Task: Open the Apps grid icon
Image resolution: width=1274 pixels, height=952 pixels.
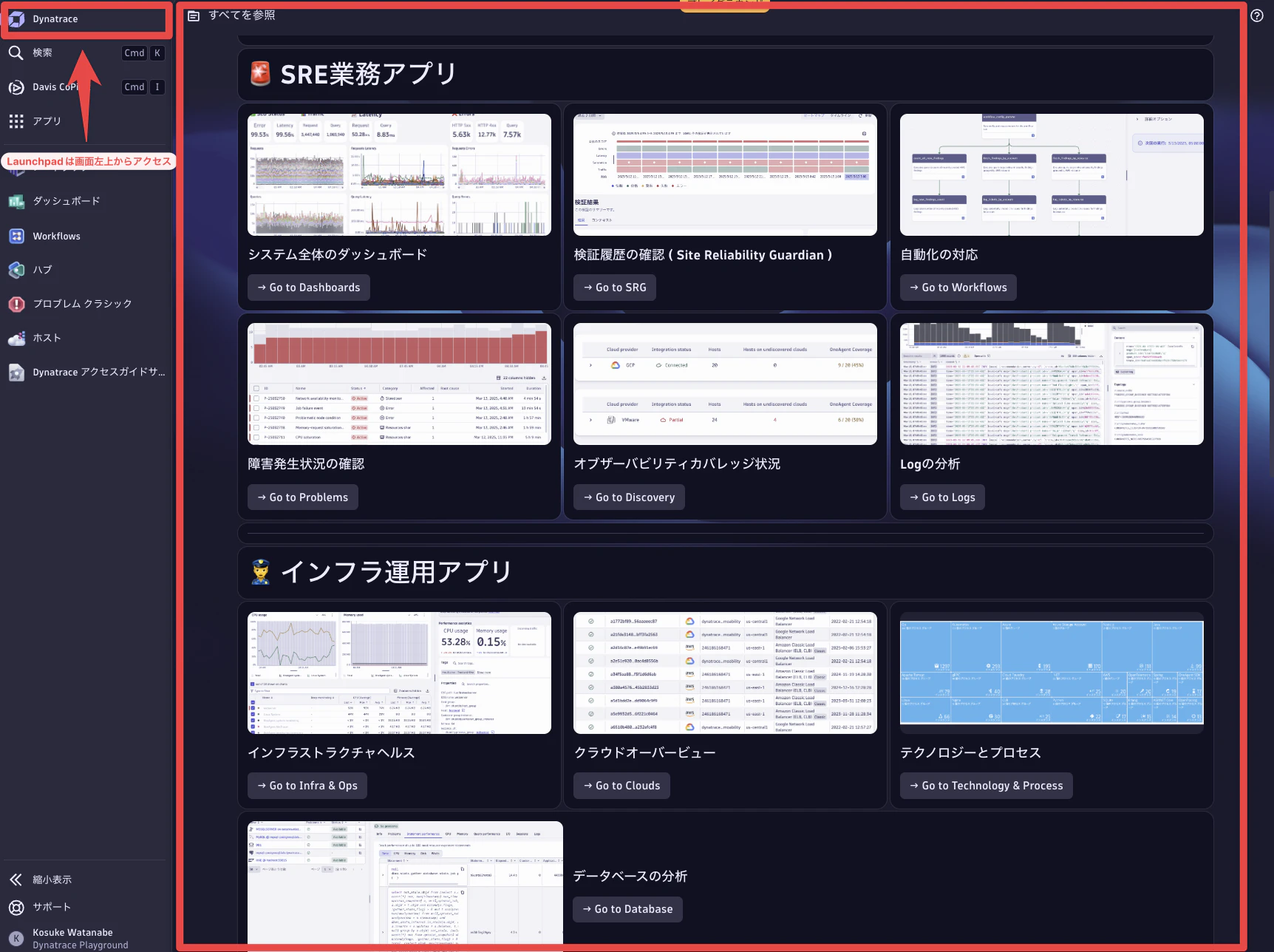Action: pyautogui.click(x=16, y=121)
